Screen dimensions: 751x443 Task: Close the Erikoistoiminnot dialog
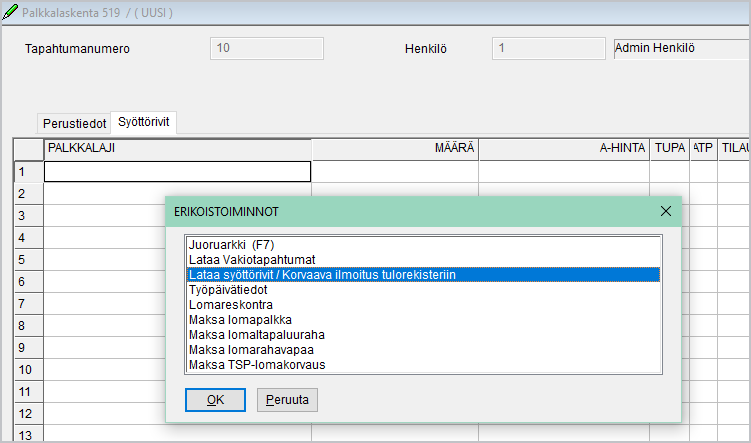click(x=666, y=212)
